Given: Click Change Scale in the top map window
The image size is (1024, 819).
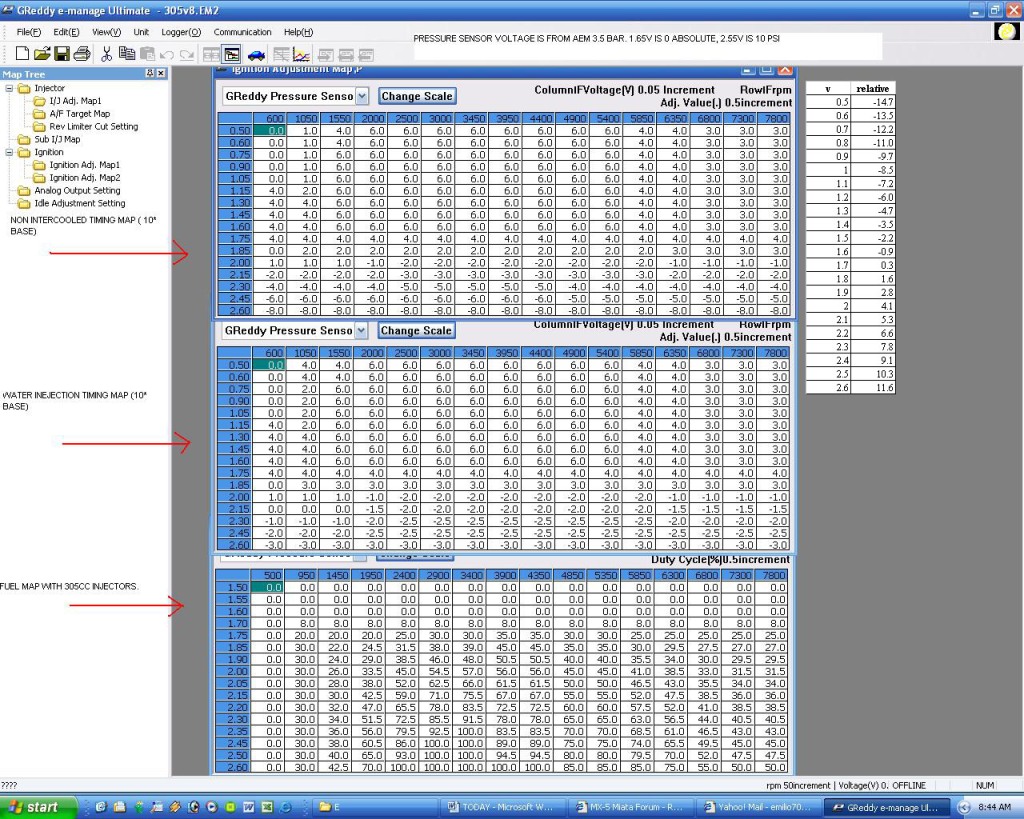Looking at the screenshot, I should [416, 96].
